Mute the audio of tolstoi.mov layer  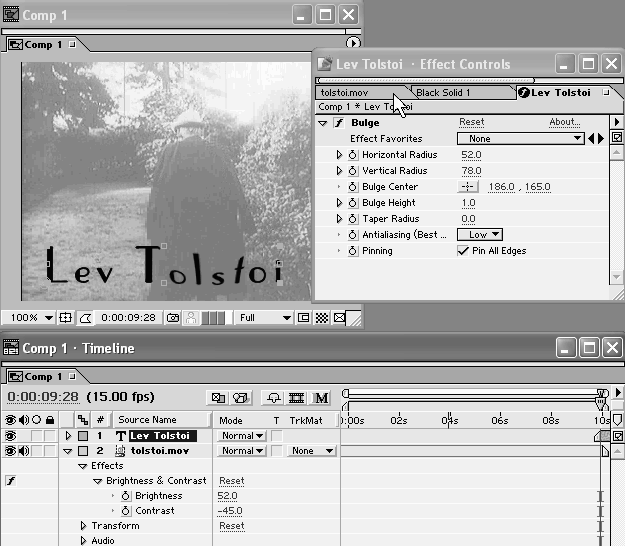(x=22, y=451)
